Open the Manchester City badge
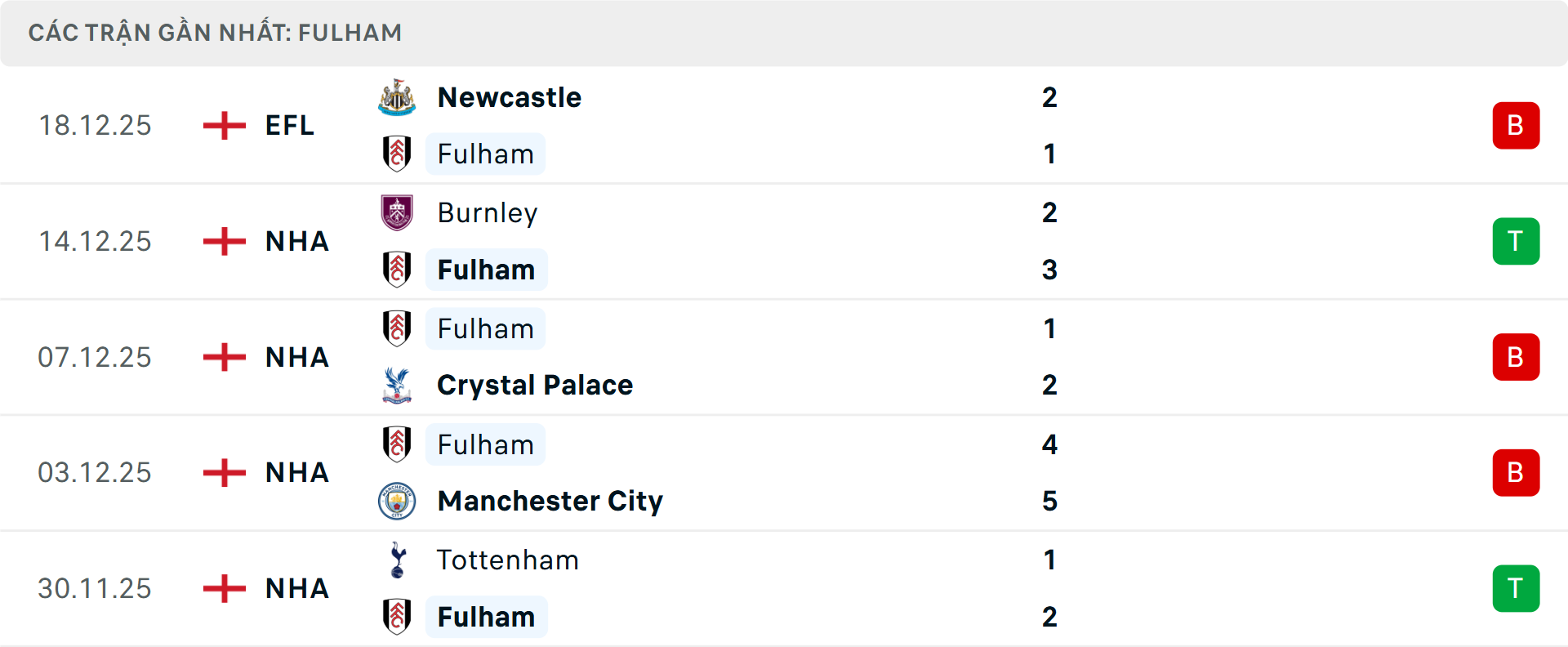The width and height of the screenshot is (1568, 647). pyautogui.click(x=397, y=501)
